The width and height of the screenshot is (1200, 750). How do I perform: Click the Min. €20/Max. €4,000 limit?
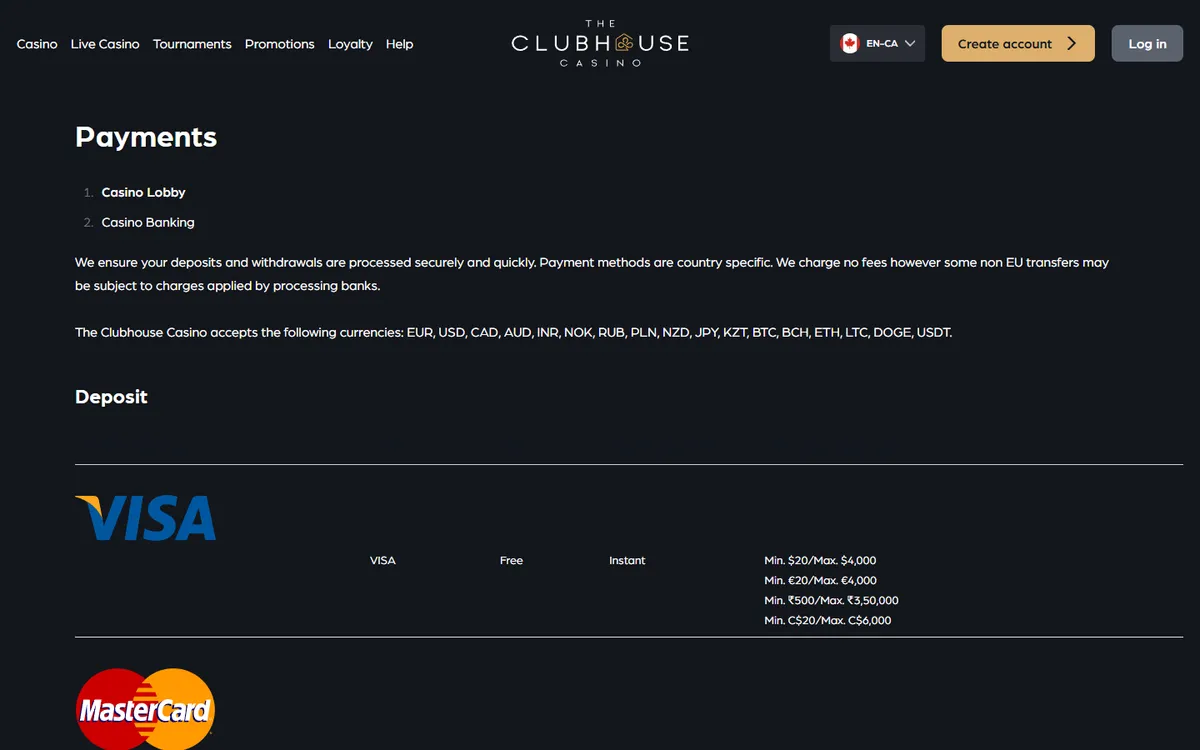pos(820,581)
